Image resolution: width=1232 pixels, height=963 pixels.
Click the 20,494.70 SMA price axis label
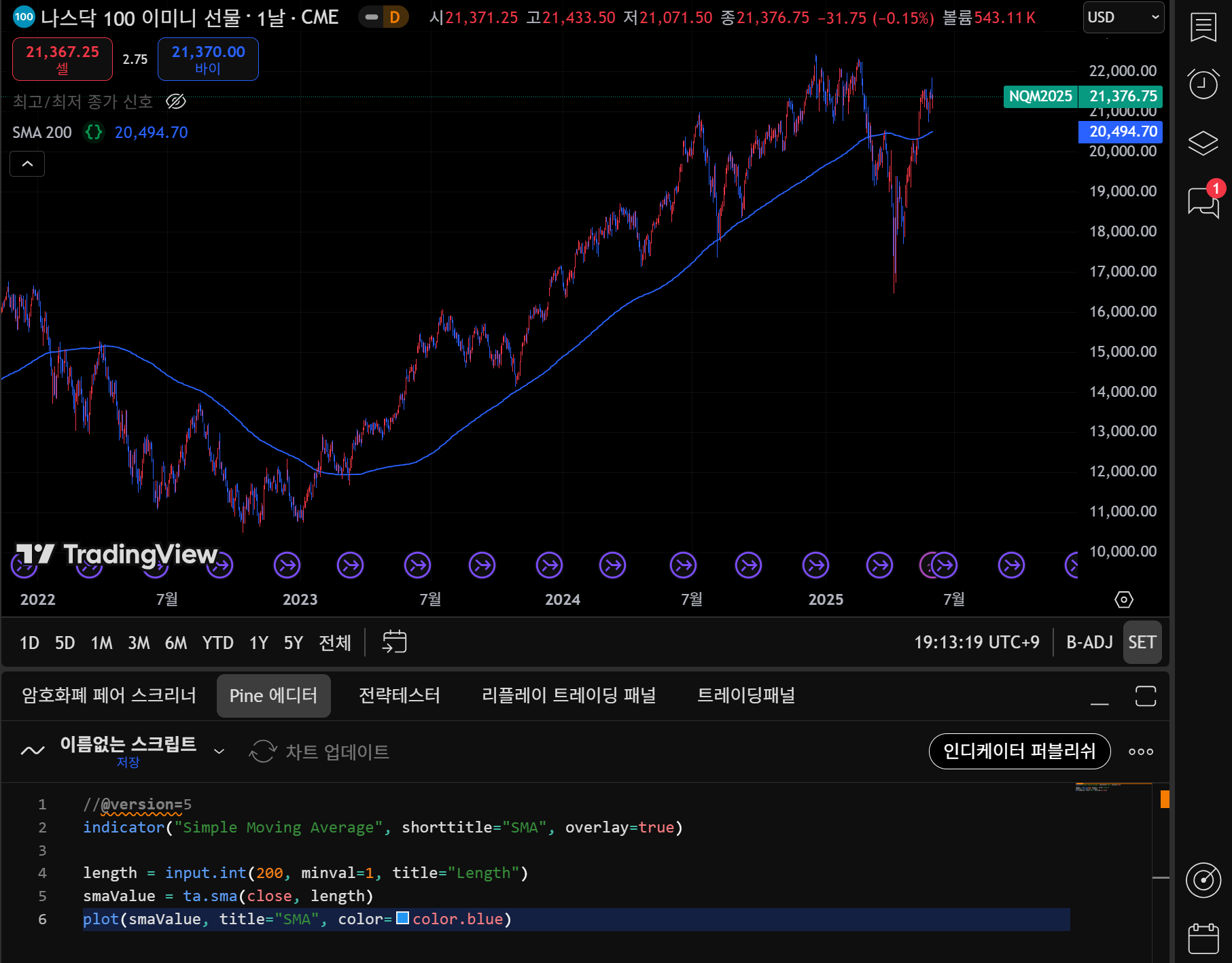click(1121, 132)
